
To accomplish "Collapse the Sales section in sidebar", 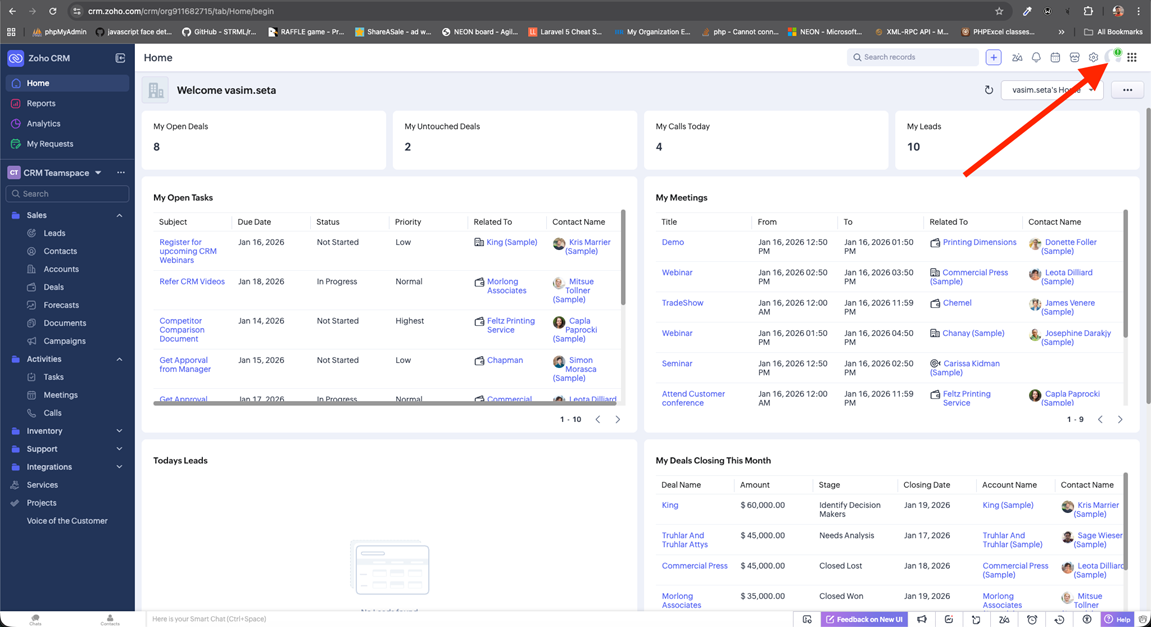I will click(120, 215).
